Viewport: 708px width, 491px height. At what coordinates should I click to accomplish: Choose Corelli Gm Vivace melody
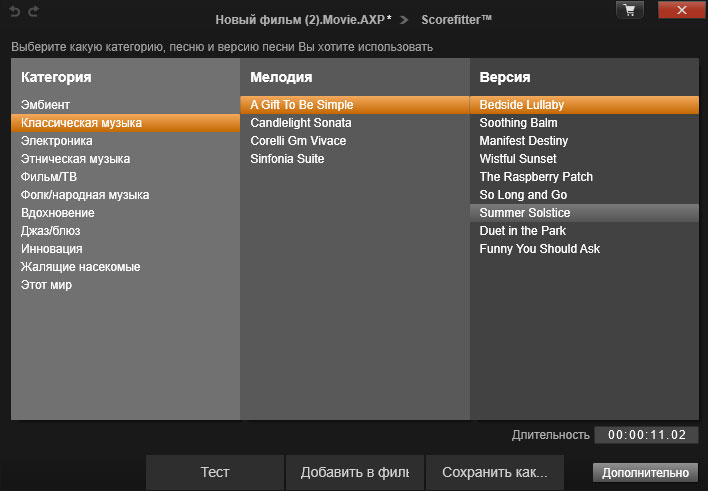click(x=298, y=141)
